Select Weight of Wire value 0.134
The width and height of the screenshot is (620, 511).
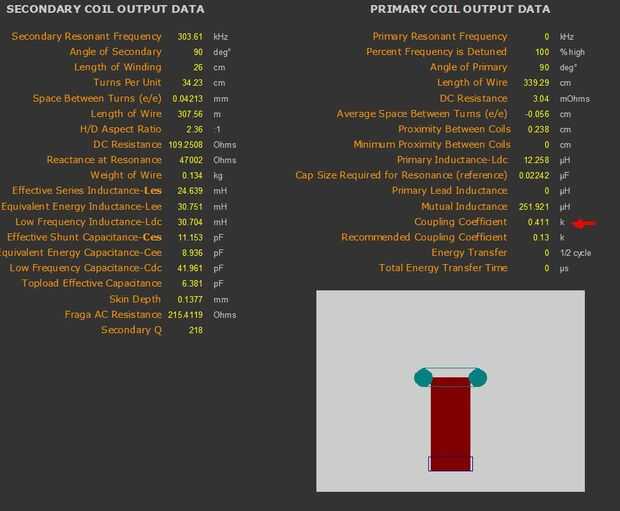[192, 175]
